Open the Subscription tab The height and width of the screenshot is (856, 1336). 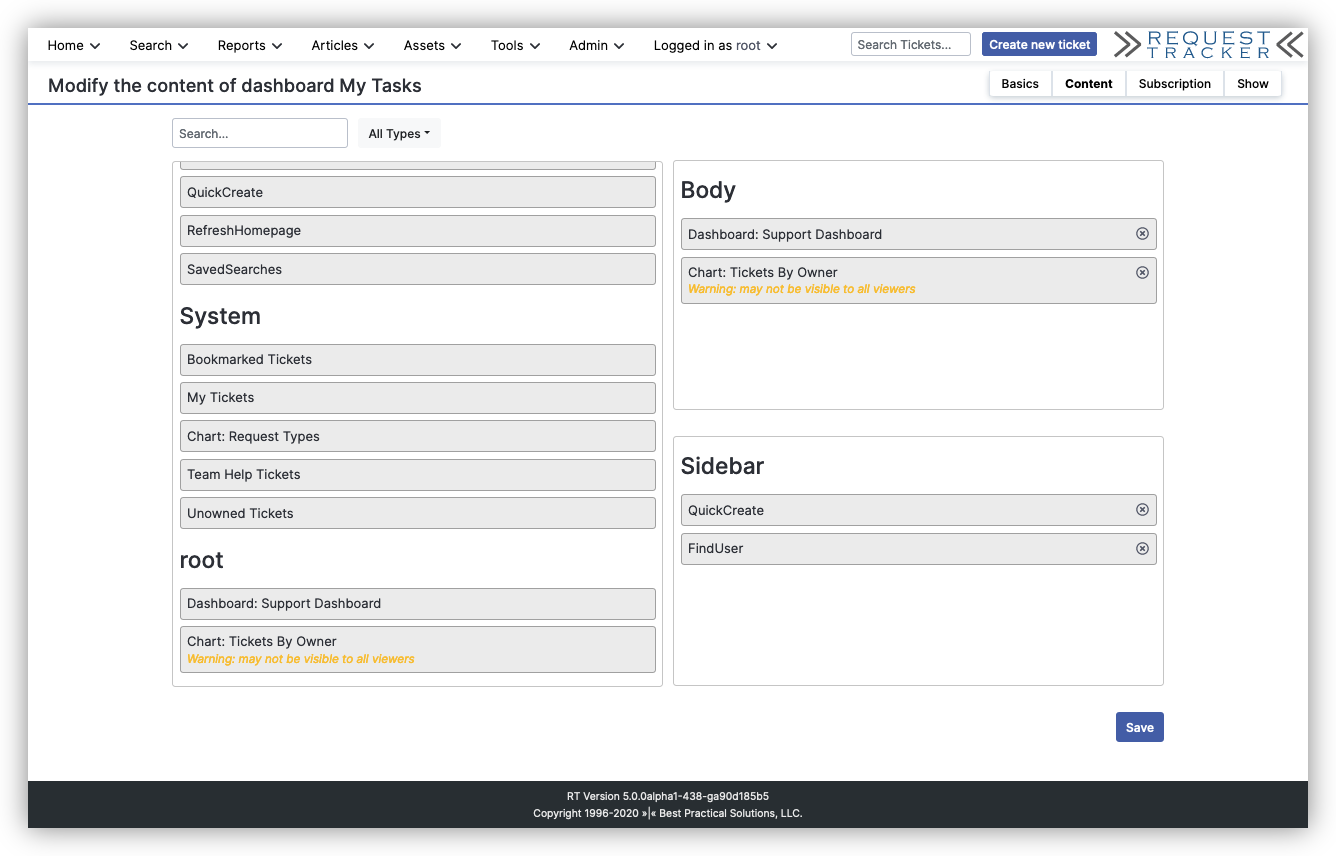(1174, 83)
